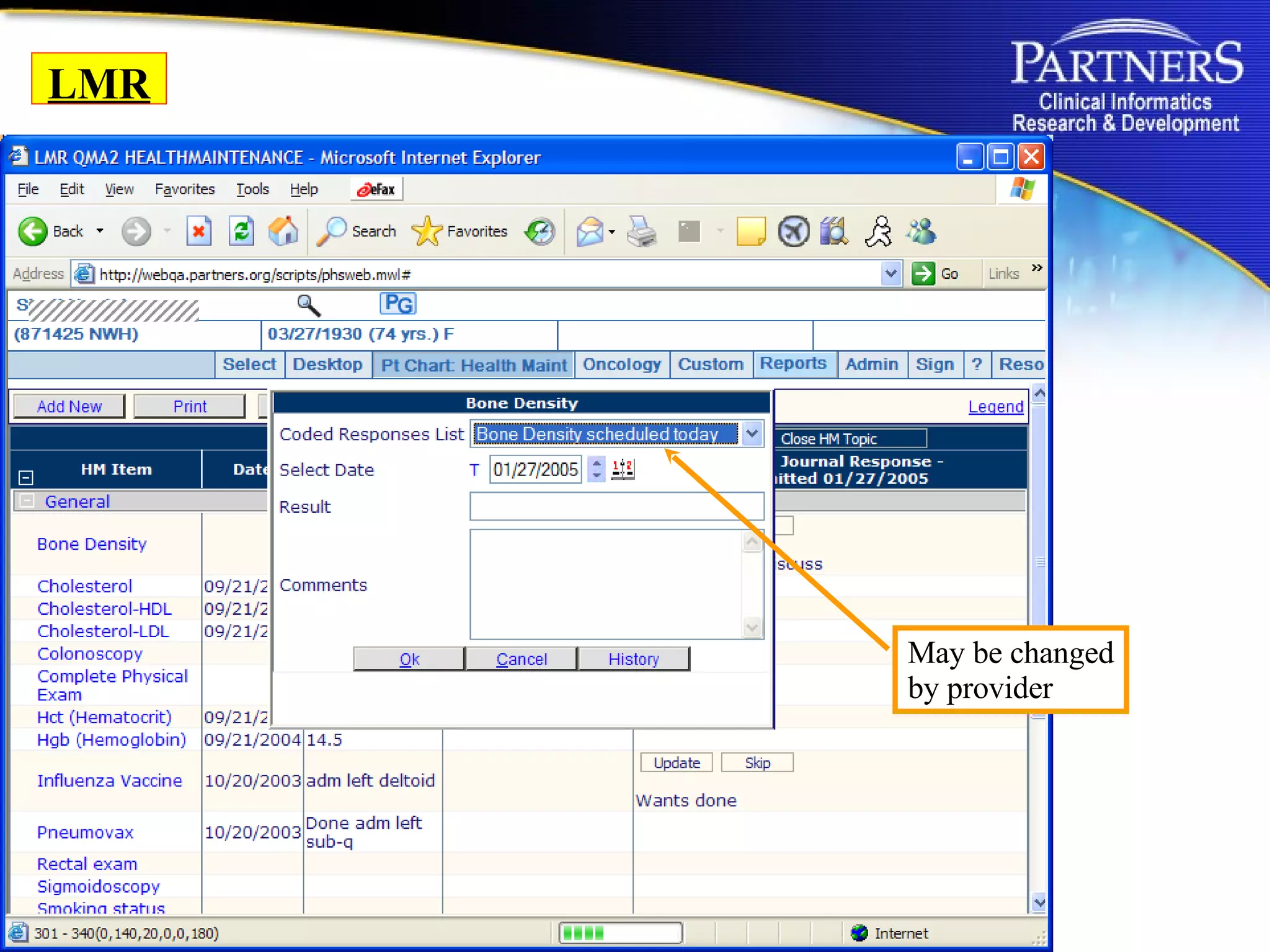Click the Print toolbar printer icon
Screen dimensions: 1270x952
(x=641, y=232)
